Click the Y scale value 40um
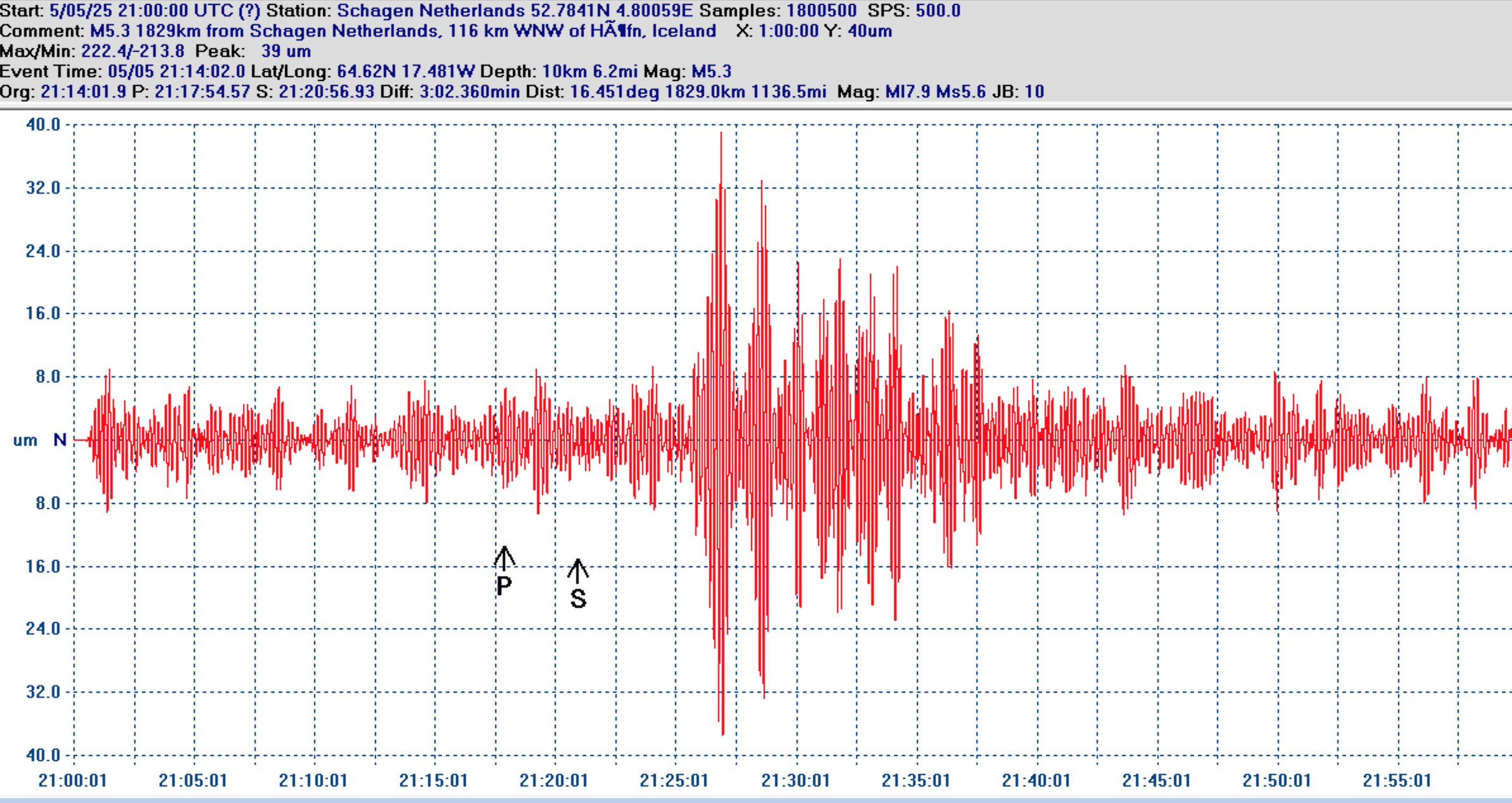 869,31
